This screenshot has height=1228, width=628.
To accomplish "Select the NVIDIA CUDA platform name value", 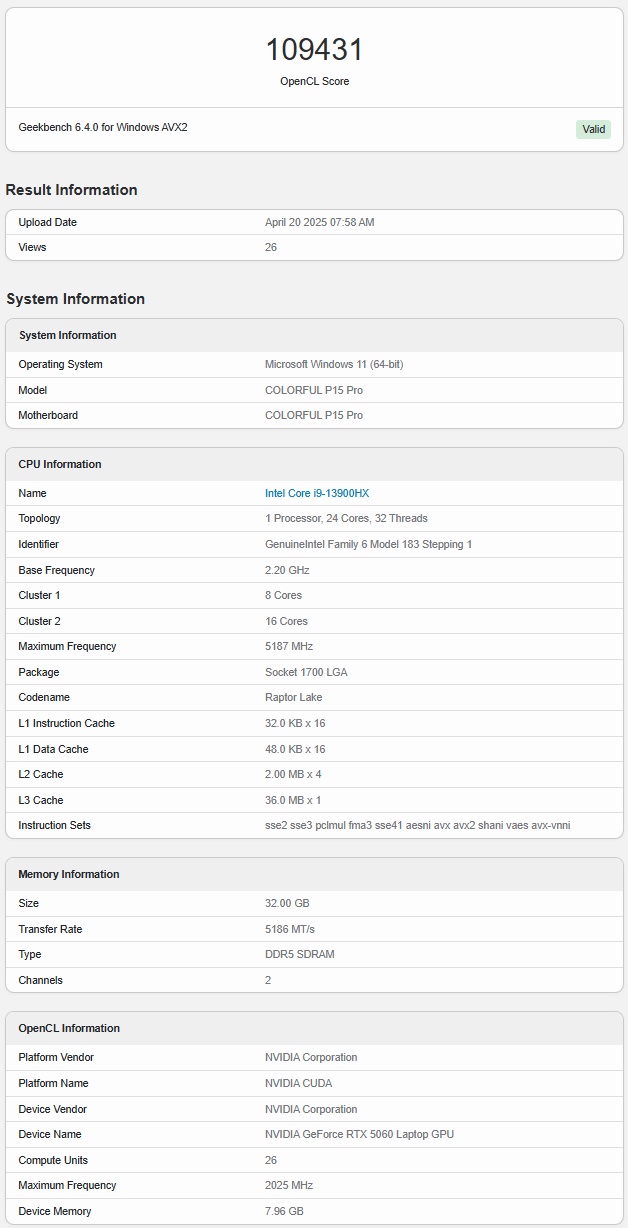I will [x=298, y=1083].
